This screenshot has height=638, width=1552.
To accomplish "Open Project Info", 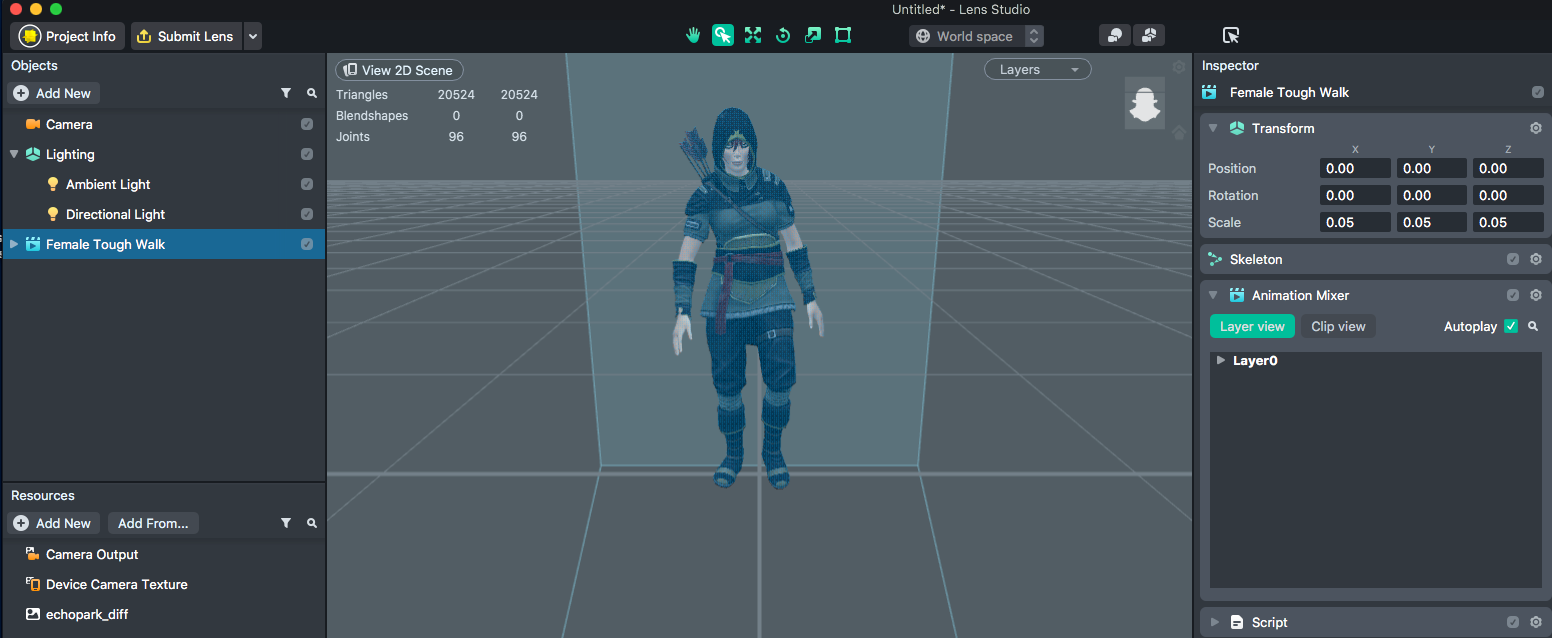I will pyautogui.click(x=68, y=36).
